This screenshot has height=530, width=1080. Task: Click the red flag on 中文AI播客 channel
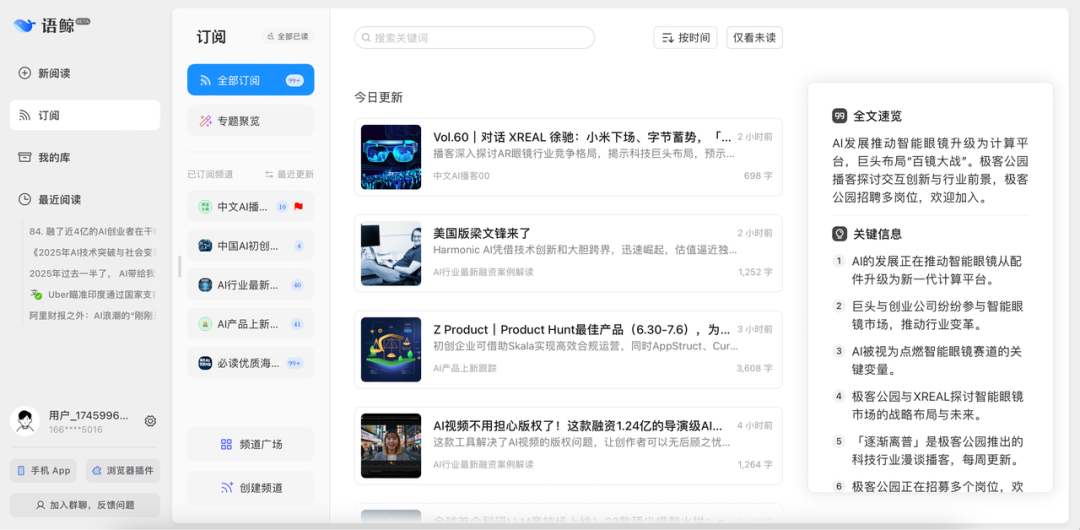click(298, 207)
